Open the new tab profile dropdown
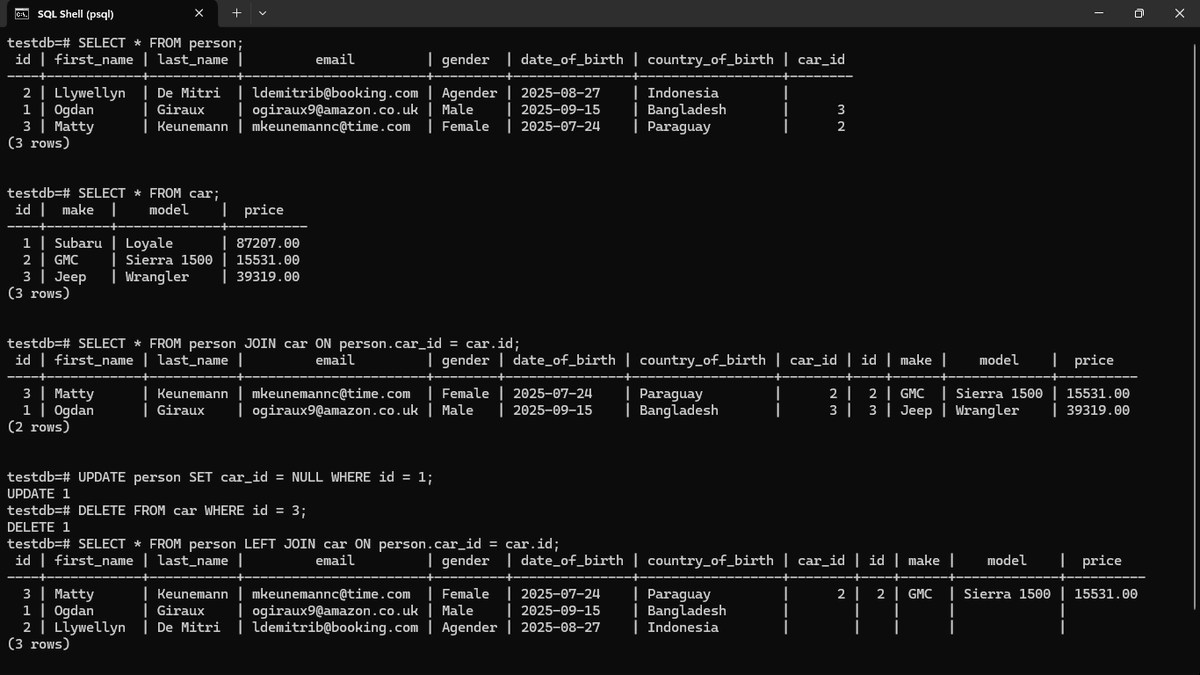Viewport: 1200px width, 675px height. pos(262,13)
